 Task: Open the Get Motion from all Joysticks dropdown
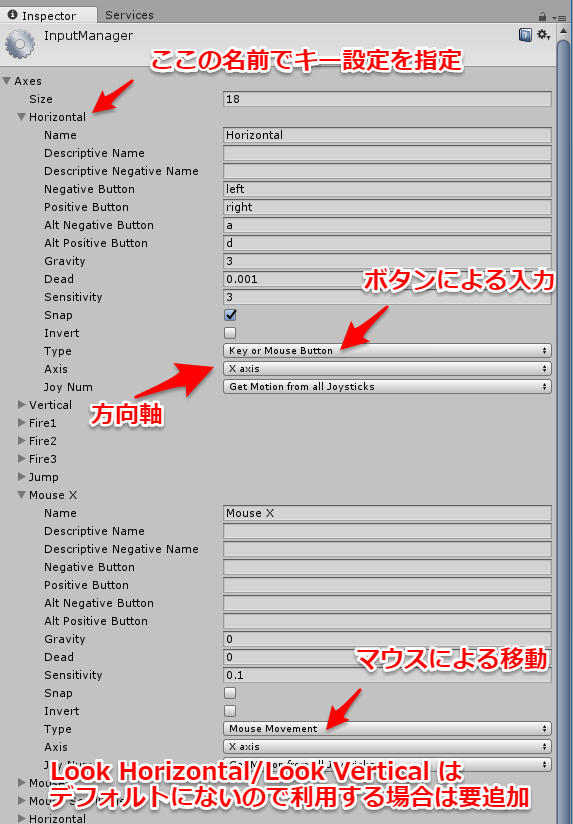(387, 386)
